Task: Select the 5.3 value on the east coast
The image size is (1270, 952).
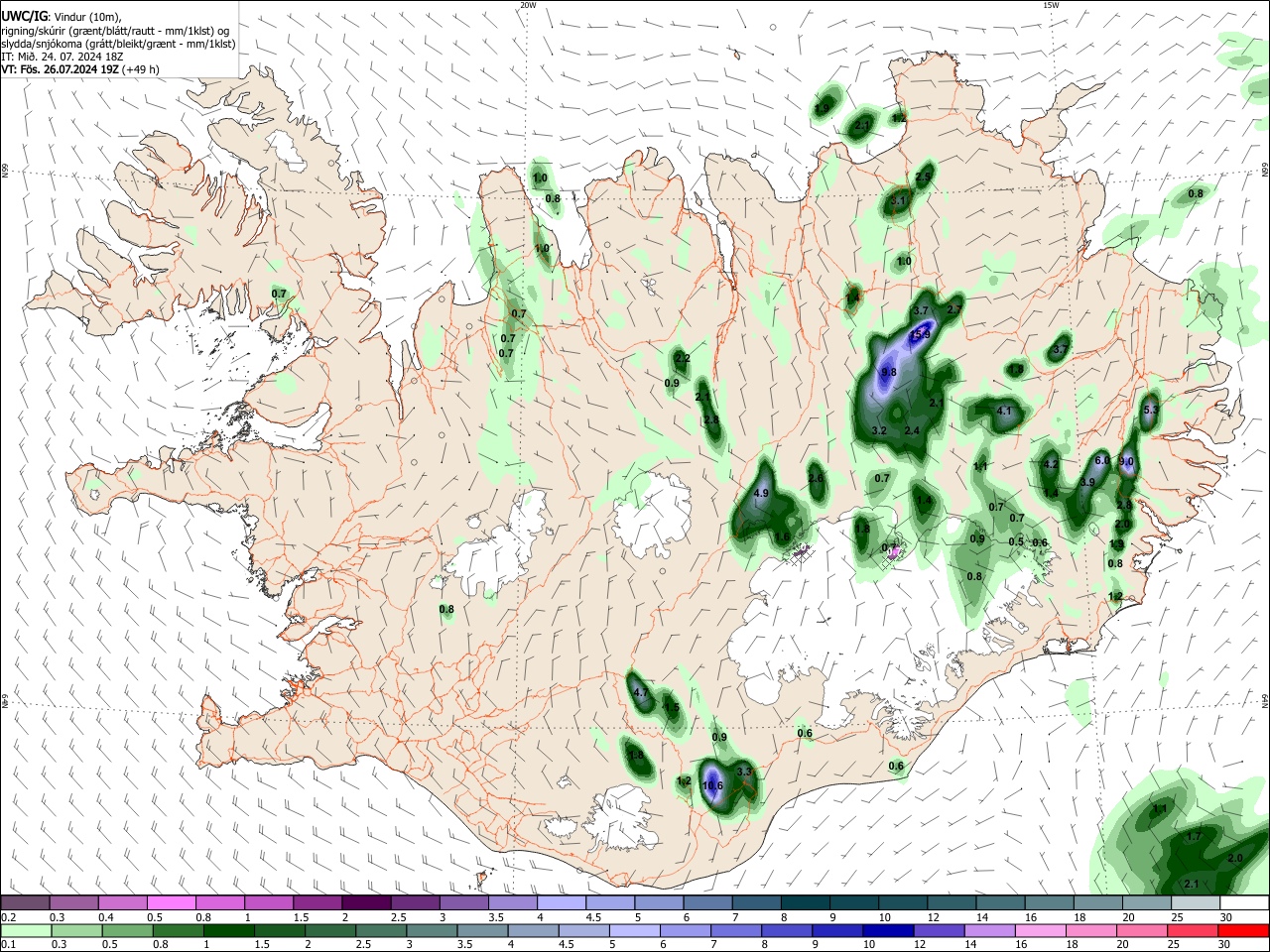Action: coord(1151,410)
